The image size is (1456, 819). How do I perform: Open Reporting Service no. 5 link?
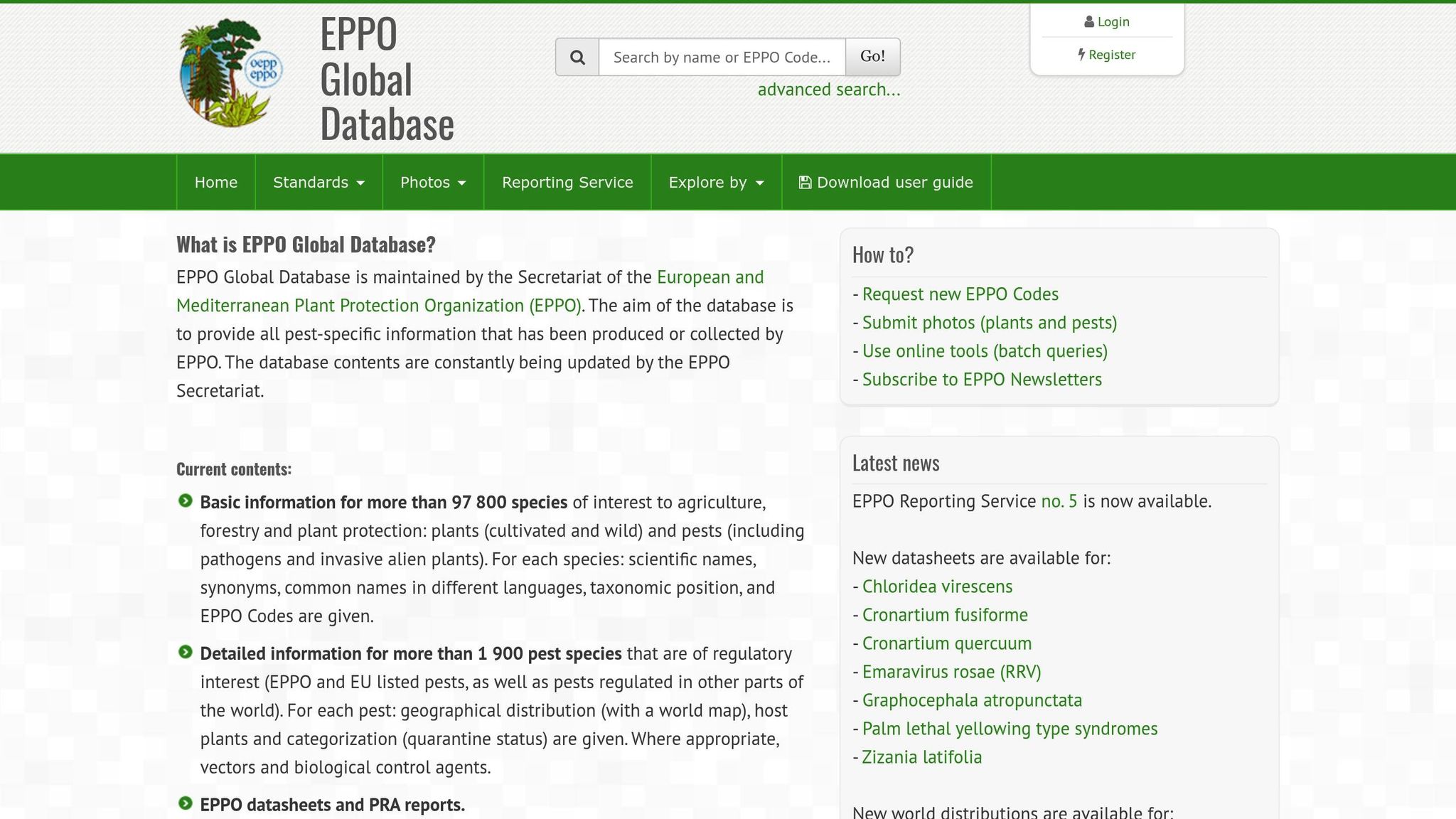pos(1059,501)
